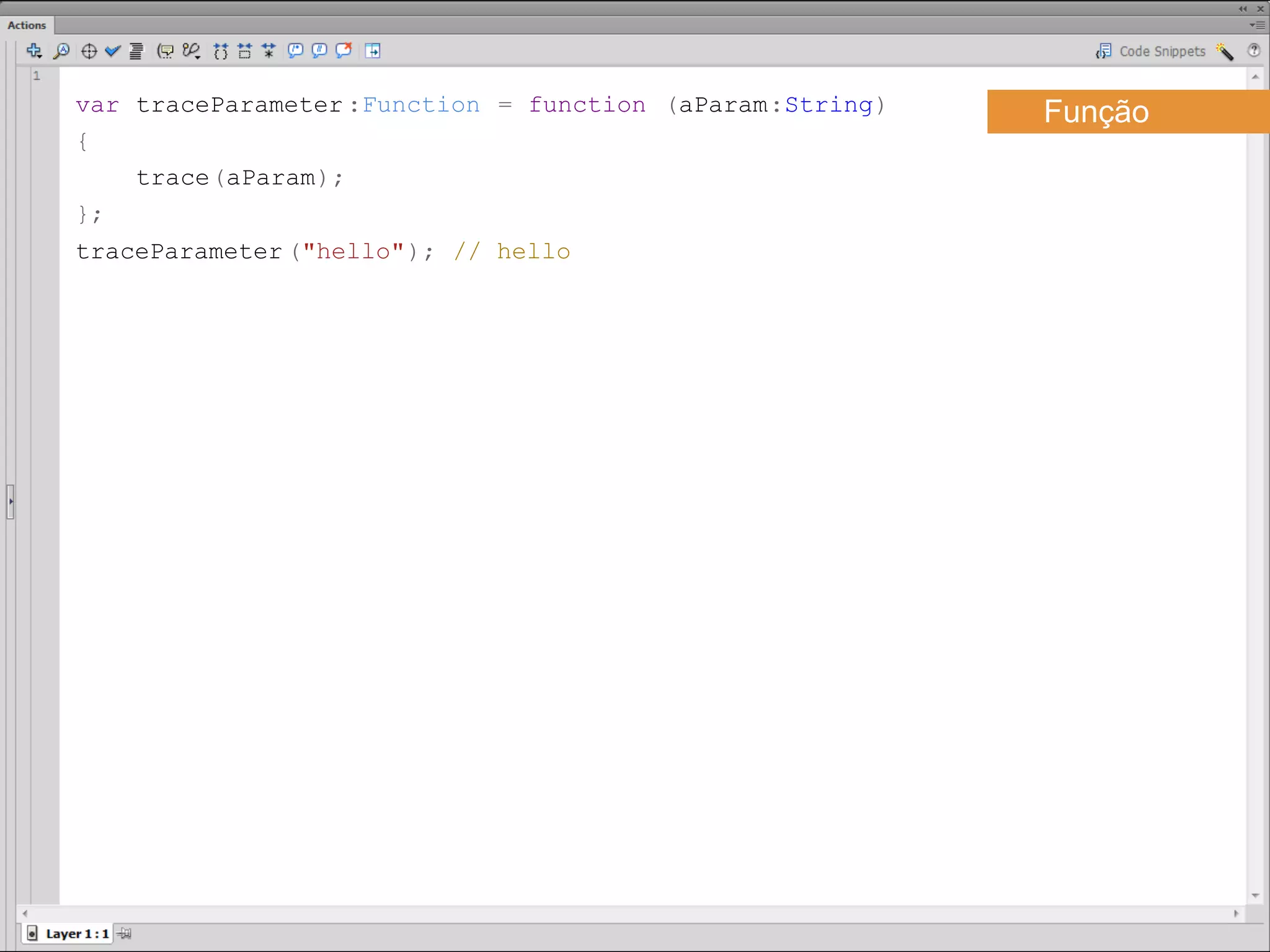
Task: Click the horizontal scrollbar right arrow
Action: click(x=1236, y=914)
